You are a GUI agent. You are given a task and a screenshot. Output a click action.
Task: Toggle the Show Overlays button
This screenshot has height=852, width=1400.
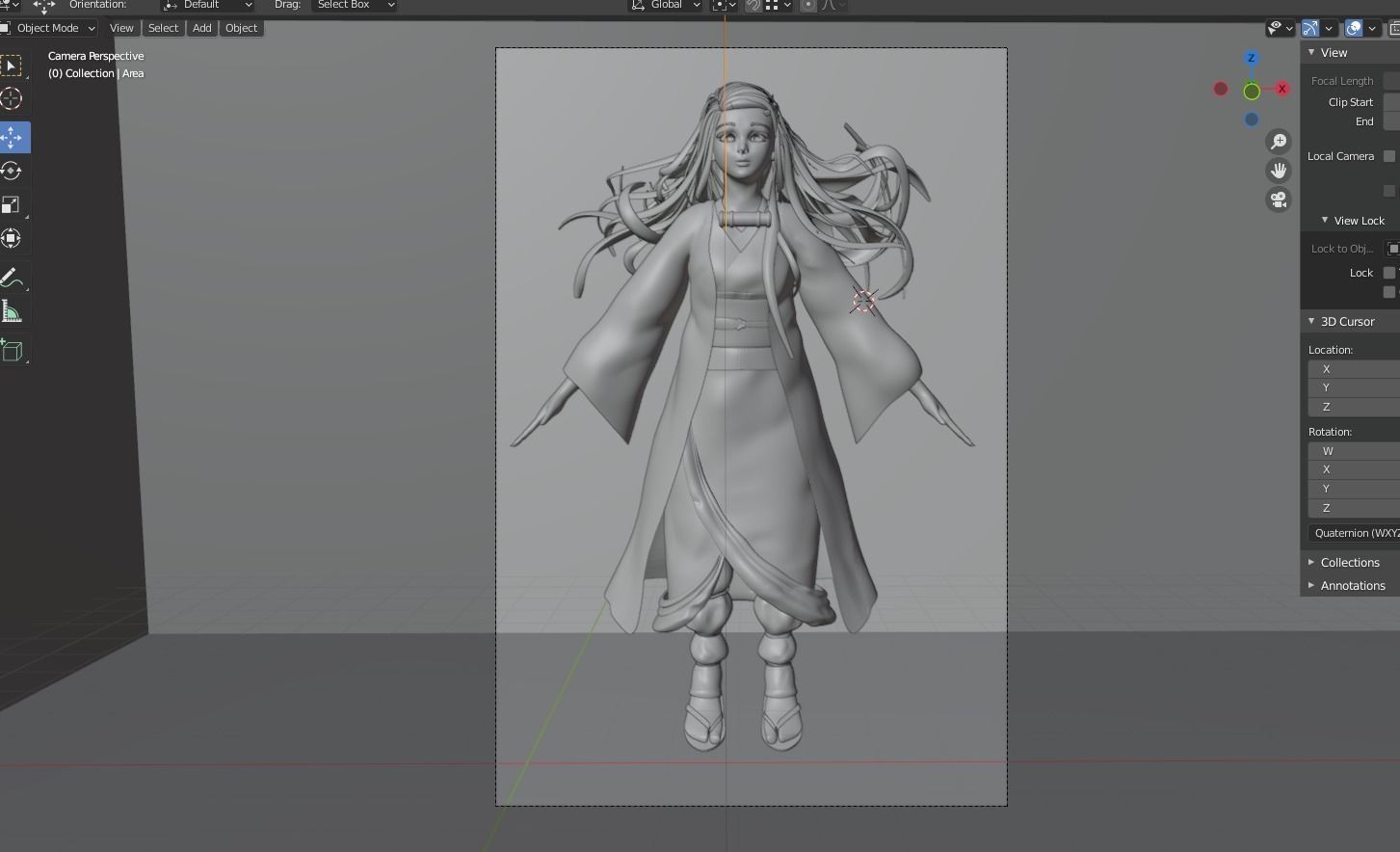pyautogui.click(x=1352, y=28)
